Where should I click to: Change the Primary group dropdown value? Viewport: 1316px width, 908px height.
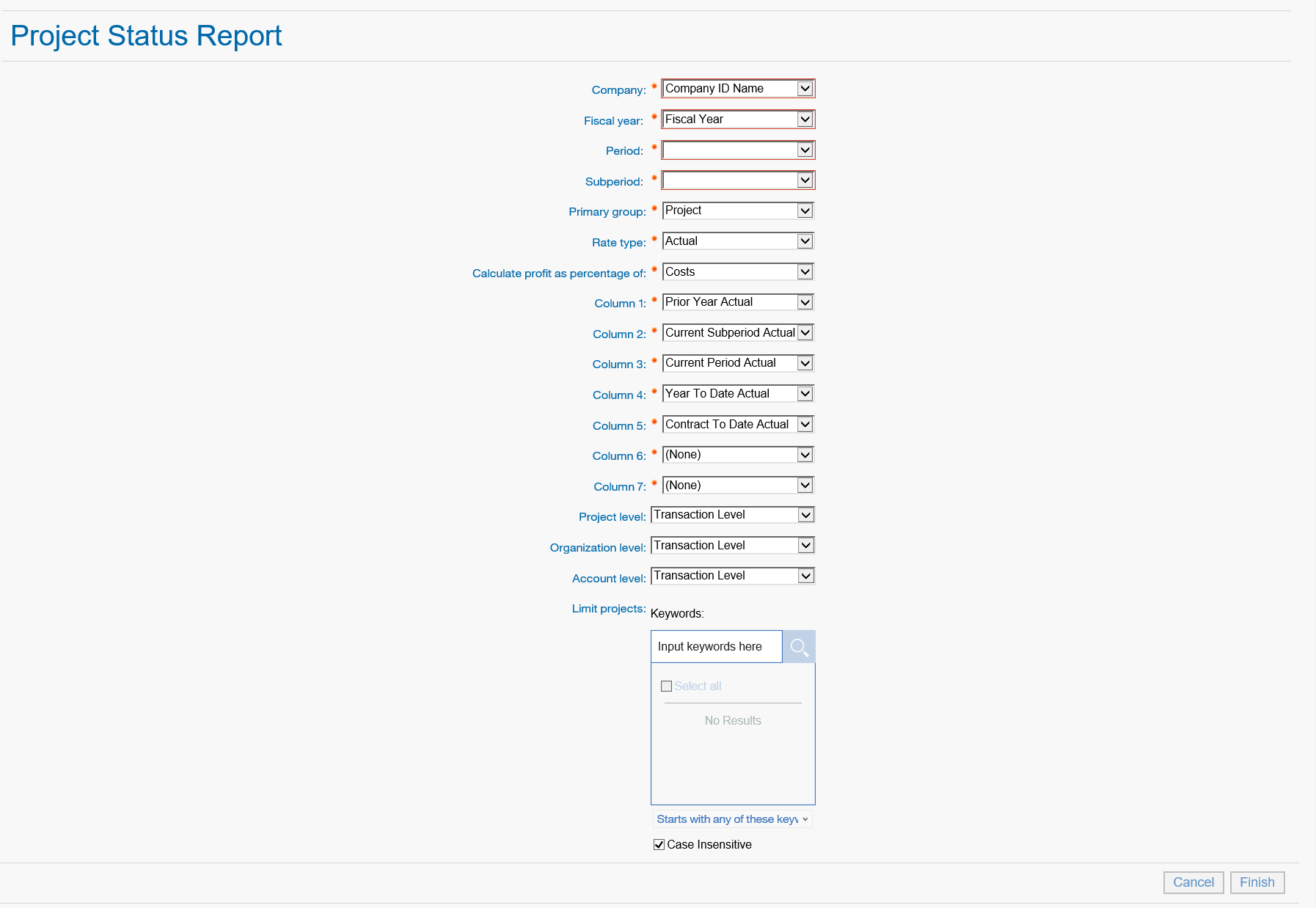(x=737, y=211)
